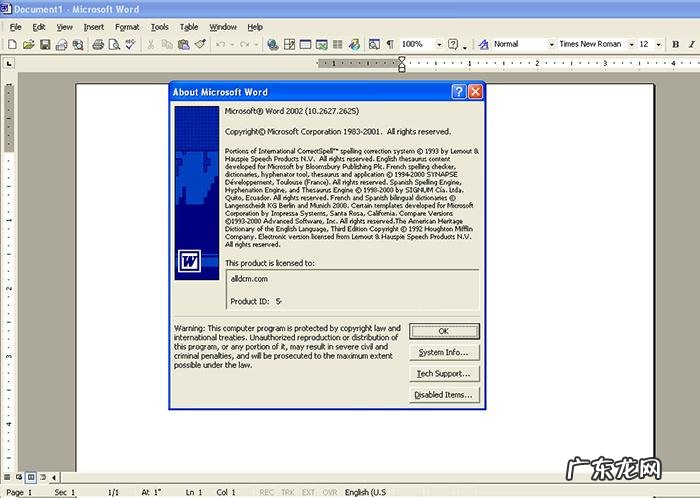Click the Tech Support button

pyautogui.click(x=445, y=374)
